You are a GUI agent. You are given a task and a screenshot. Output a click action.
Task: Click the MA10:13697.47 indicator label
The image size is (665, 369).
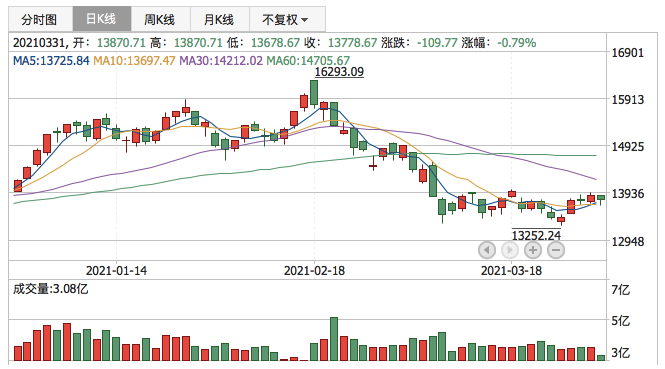tap(134, 61)
